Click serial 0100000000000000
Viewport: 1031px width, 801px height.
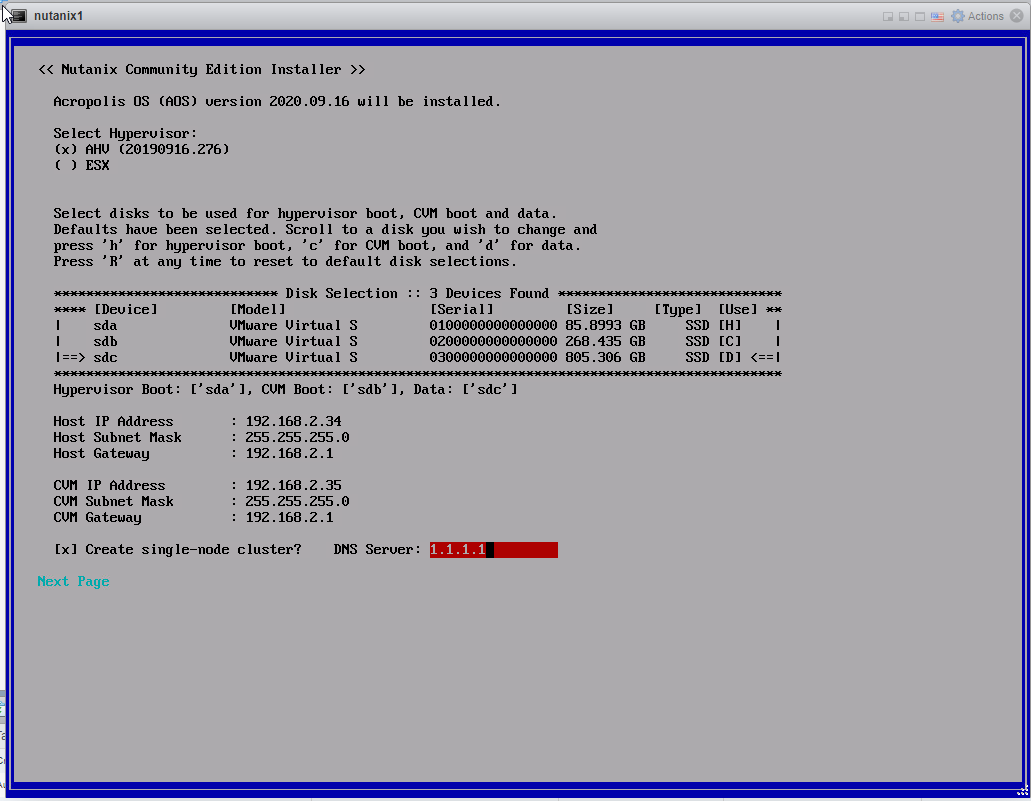(x=493, y=326)
